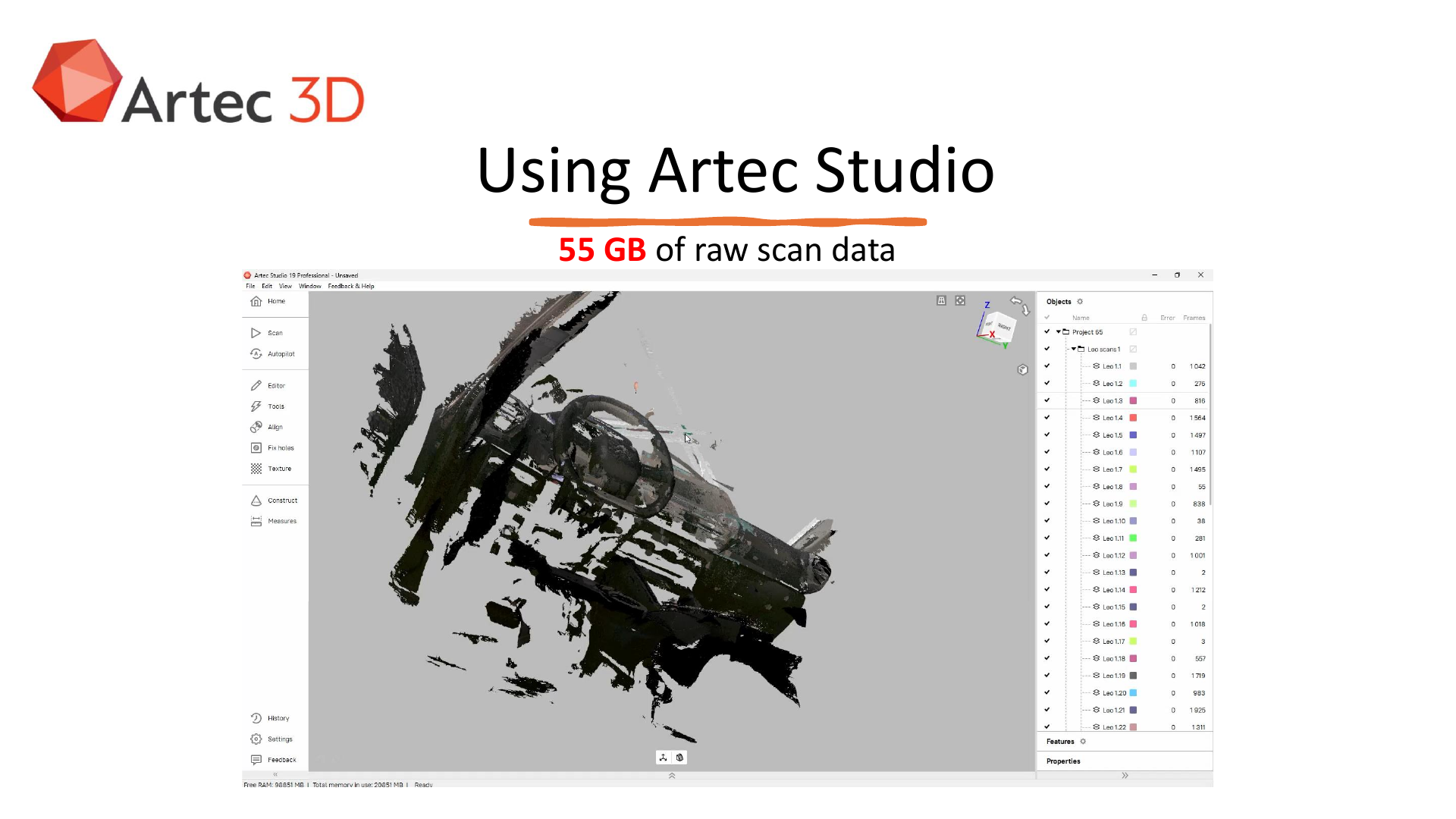The image size is (1456, 819).
Task: Open the Feedback chat icon
Action: pos(256,759)
